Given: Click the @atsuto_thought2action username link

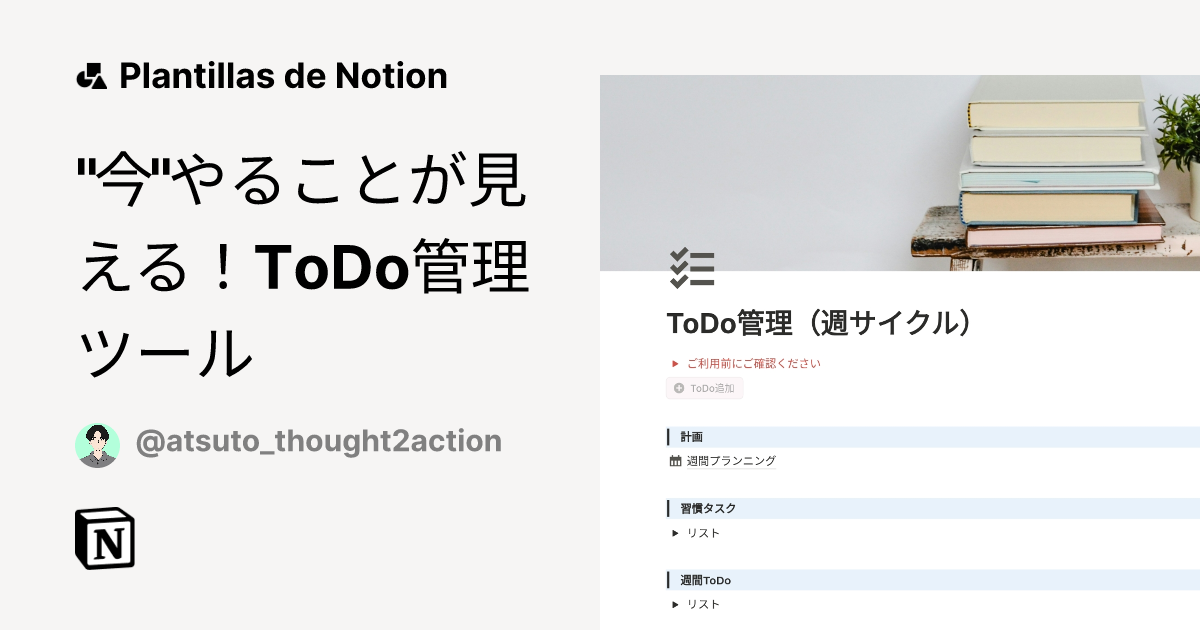Looking at the screenshot, I should [x=319, y=441].
